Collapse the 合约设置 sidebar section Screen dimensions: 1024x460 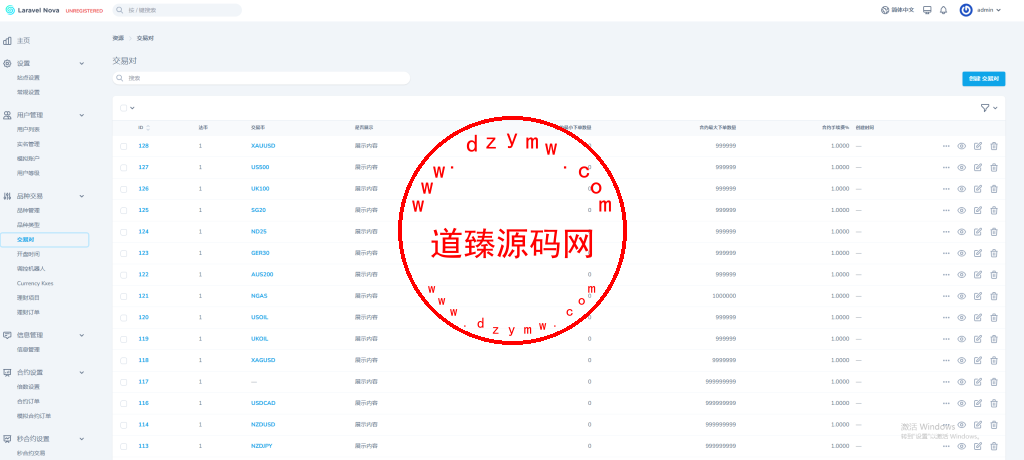coord(82,372)
